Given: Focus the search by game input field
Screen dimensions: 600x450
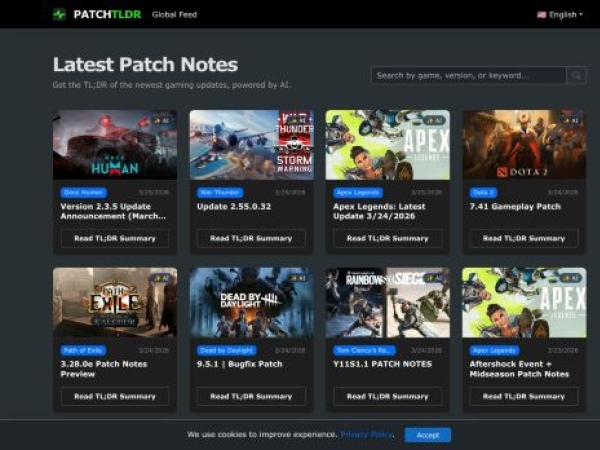Looking at the screenshot, I should (469, 75).
